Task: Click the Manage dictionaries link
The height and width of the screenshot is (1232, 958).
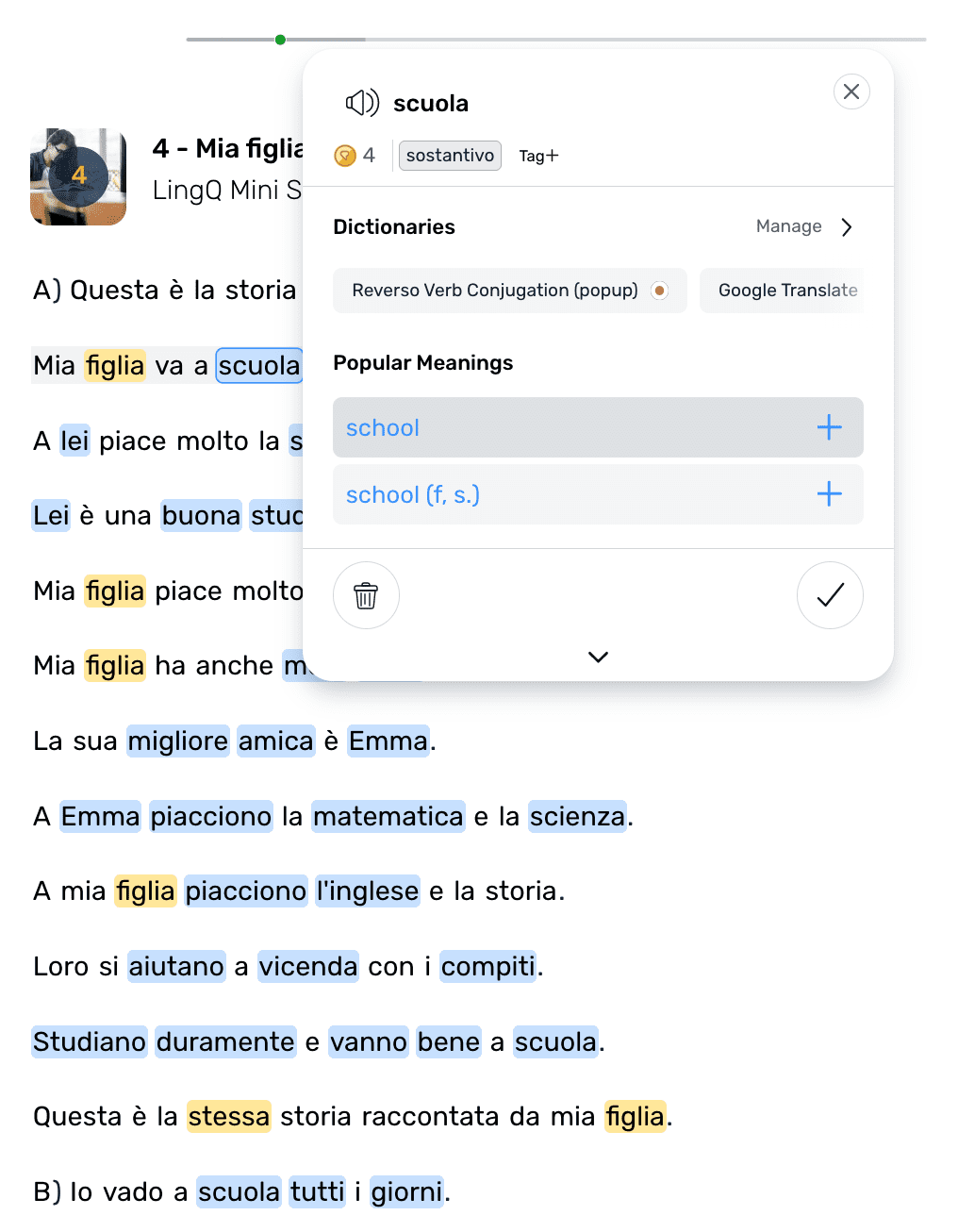Action: pos(788,226)
